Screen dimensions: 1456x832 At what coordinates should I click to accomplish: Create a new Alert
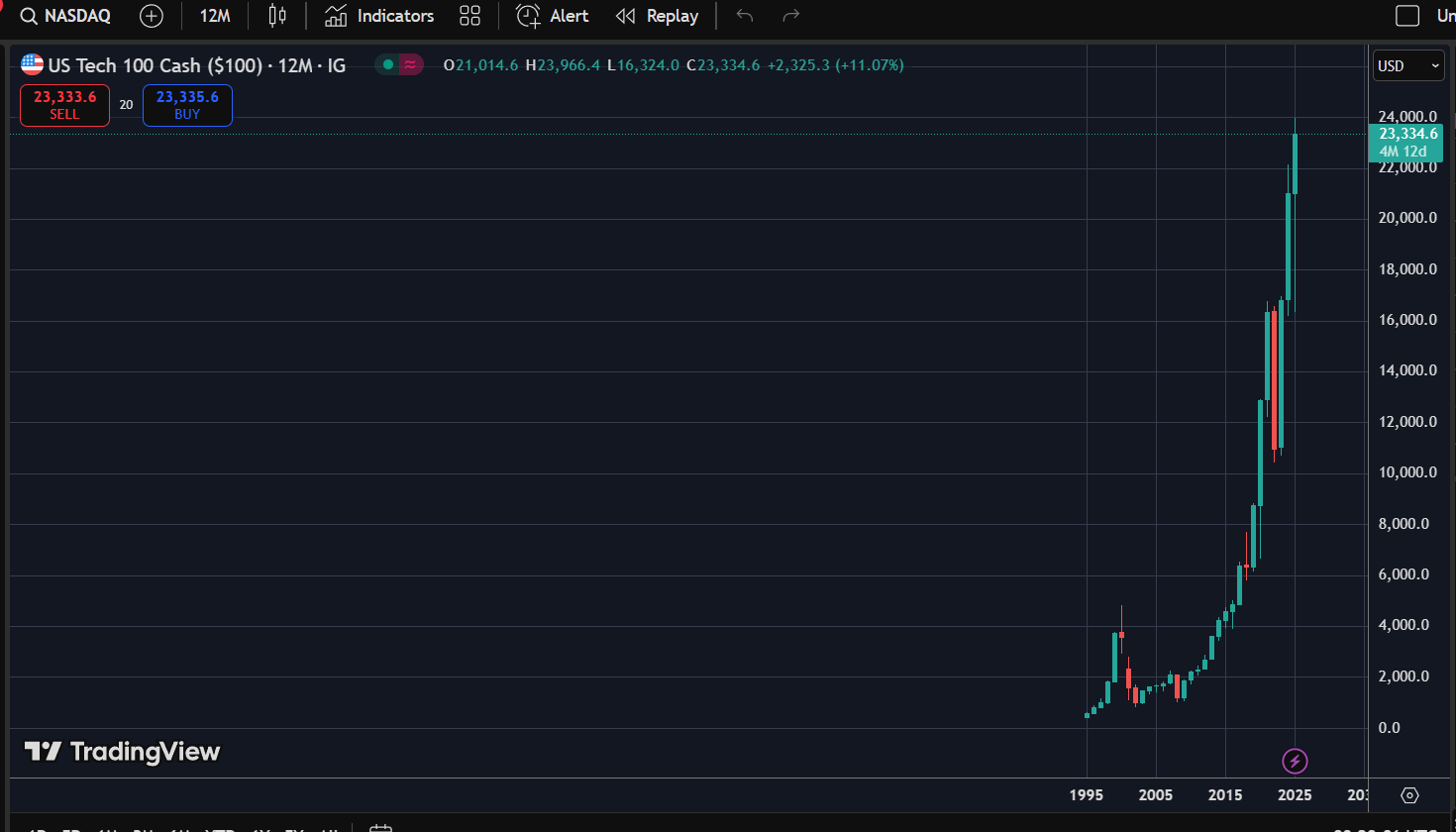552,16
